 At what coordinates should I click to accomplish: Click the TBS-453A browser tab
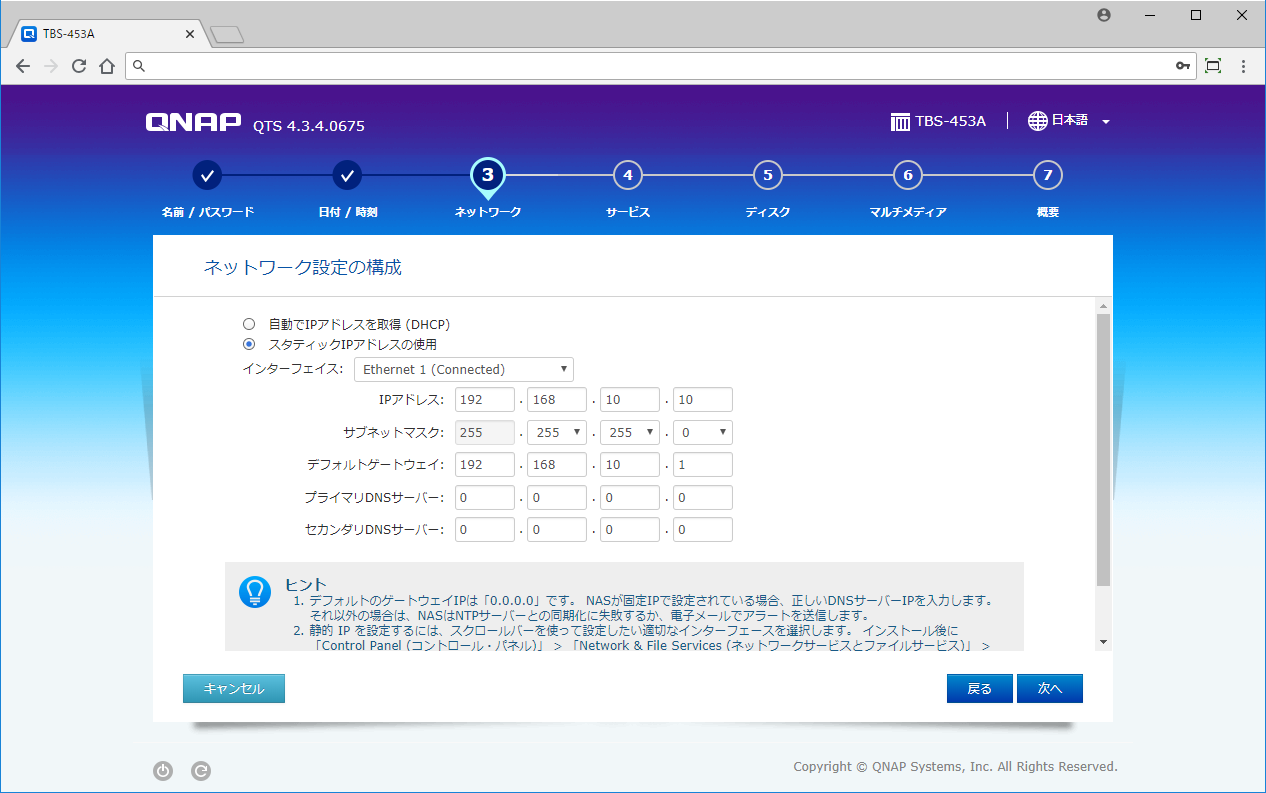tap(107, 33)
